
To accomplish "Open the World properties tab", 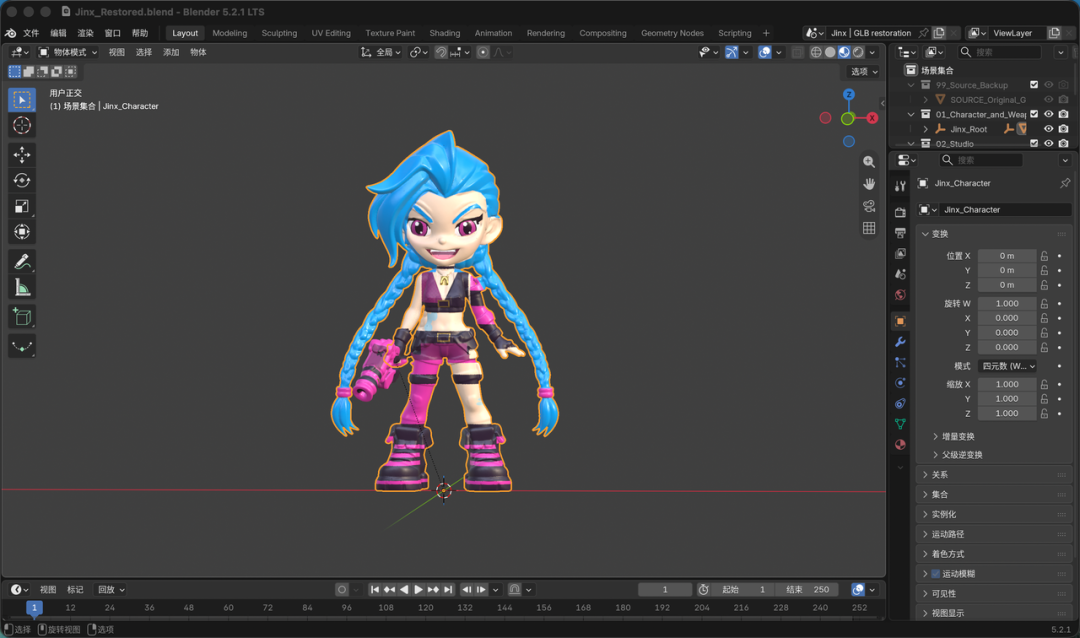I will [x=900, y=295].
